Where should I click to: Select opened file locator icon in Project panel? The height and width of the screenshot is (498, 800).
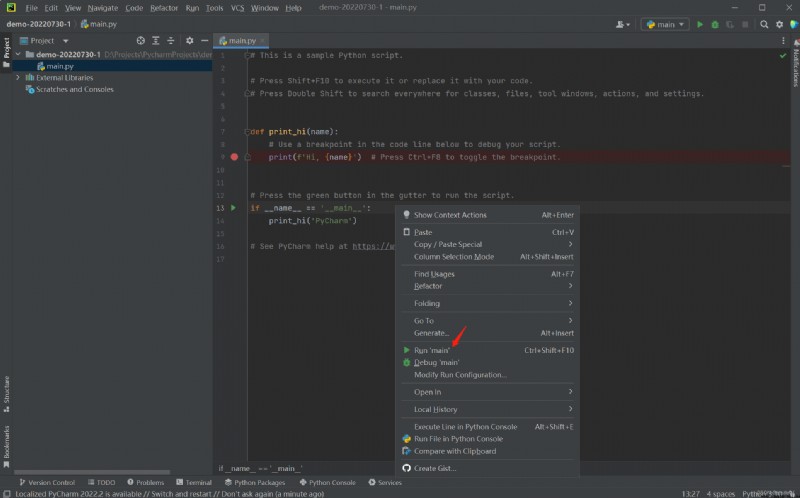[x=141, y=41]
